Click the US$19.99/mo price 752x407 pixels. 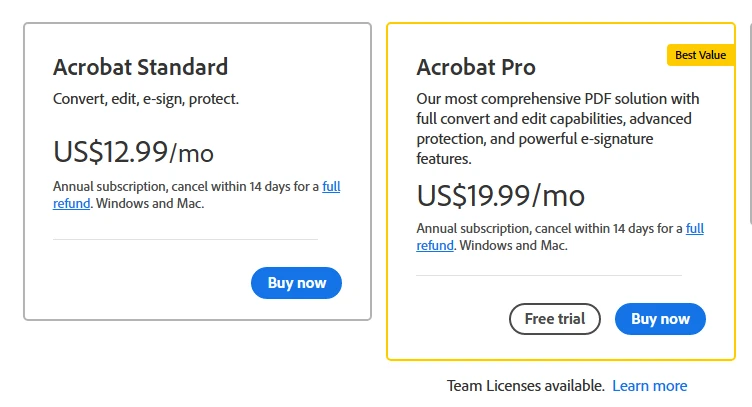[x=500, y=194]
